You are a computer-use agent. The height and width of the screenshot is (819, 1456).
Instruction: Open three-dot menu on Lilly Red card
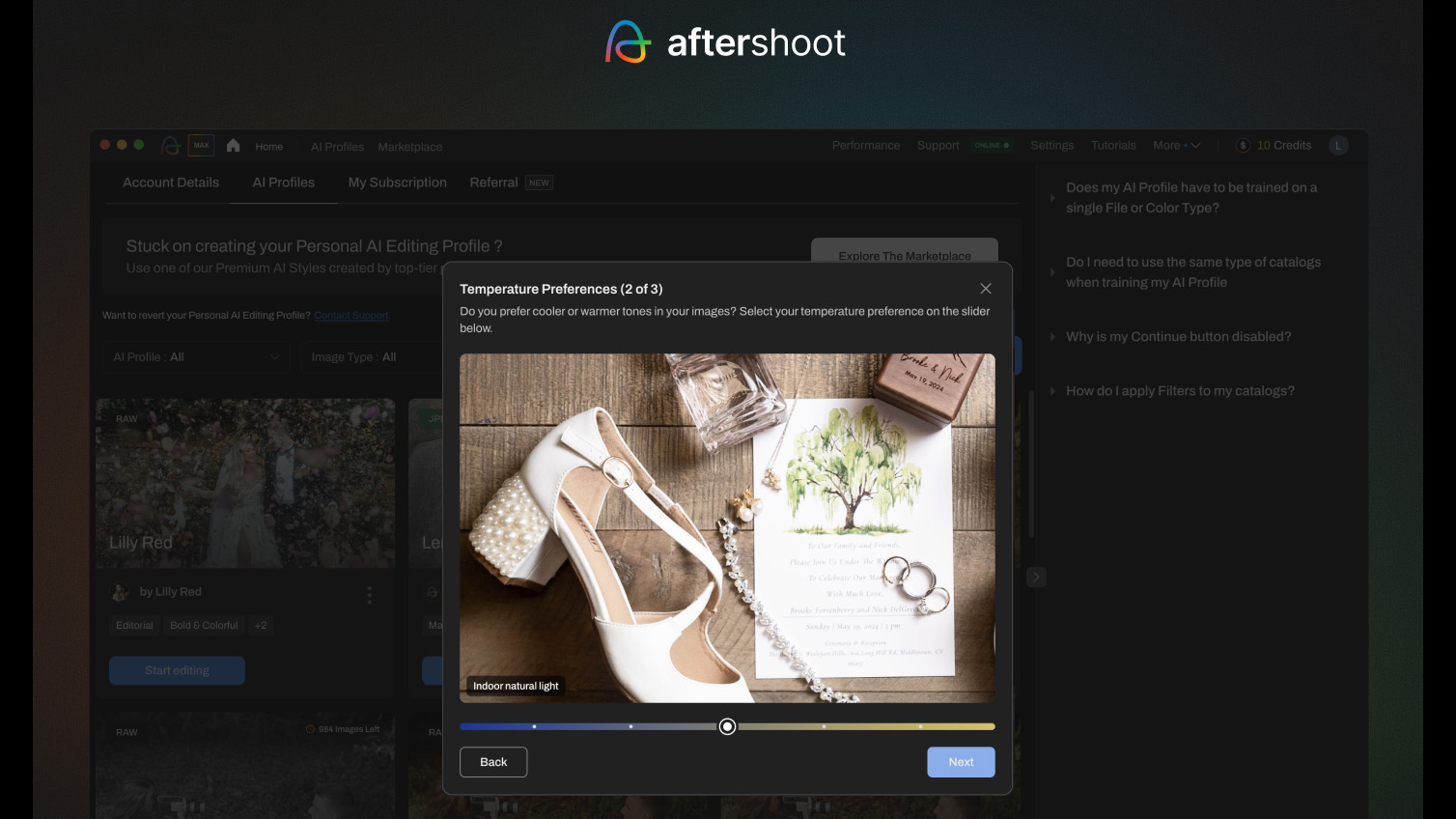tap(369, 595)
